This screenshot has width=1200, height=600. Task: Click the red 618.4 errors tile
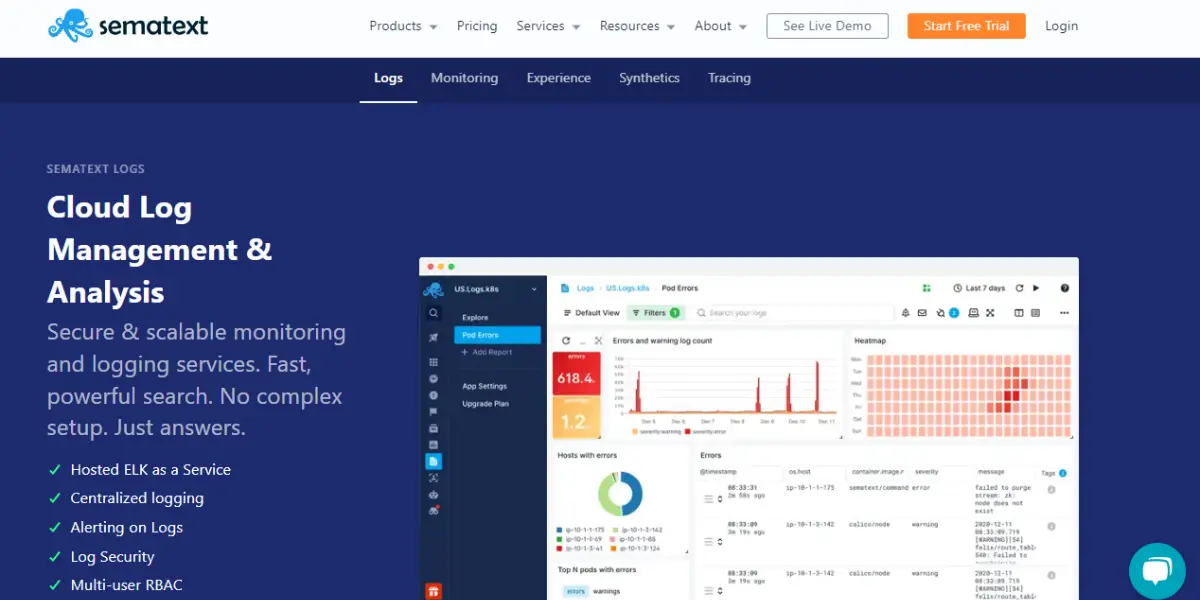tap(577, 374)
